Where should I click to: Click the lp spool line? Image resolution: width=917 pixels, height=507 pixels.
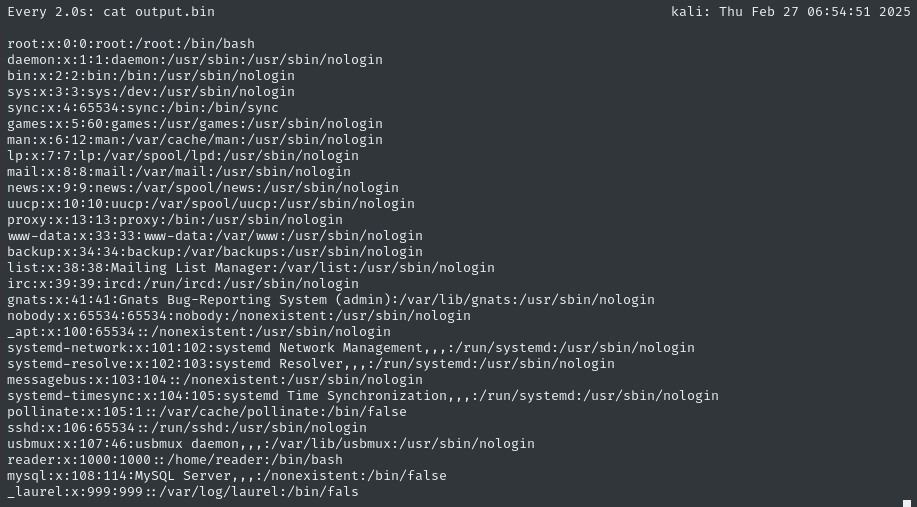pos(182,156)
